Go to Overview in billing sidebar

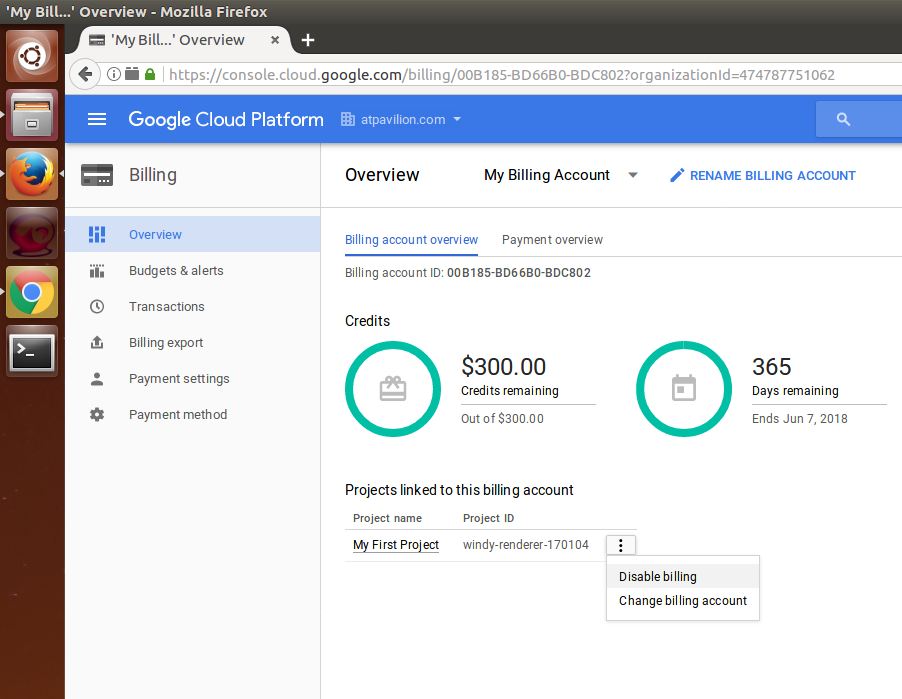coord(193,234)
